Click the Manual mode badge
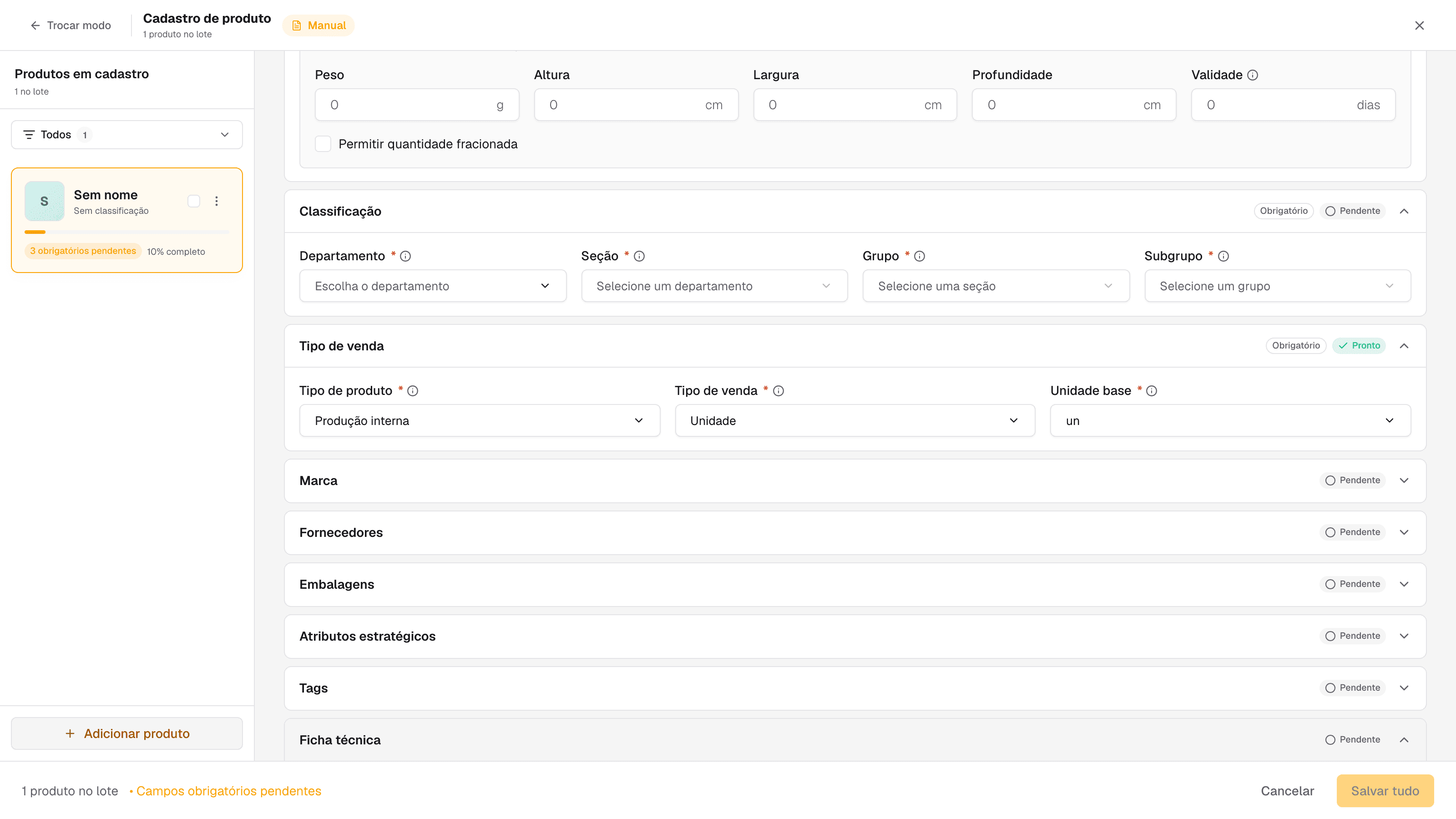 coord(319,25)
